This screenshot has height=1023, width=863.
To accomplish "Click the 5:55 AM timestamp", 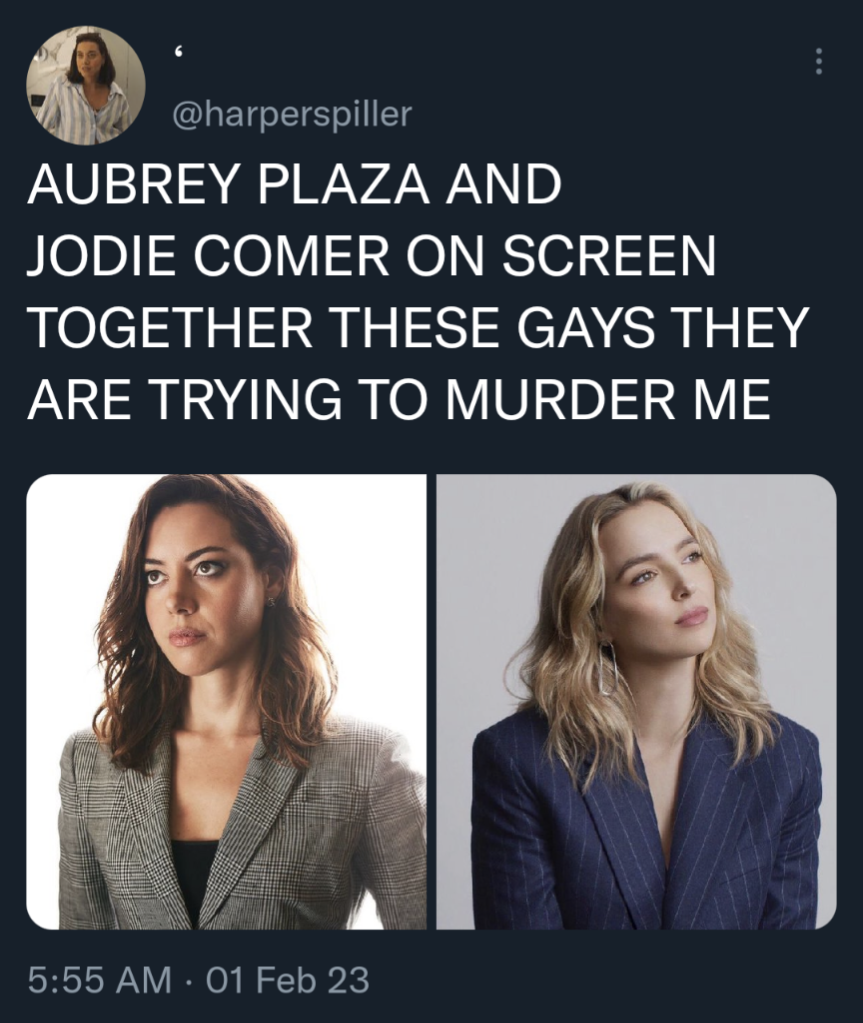I will click(99, 980).
